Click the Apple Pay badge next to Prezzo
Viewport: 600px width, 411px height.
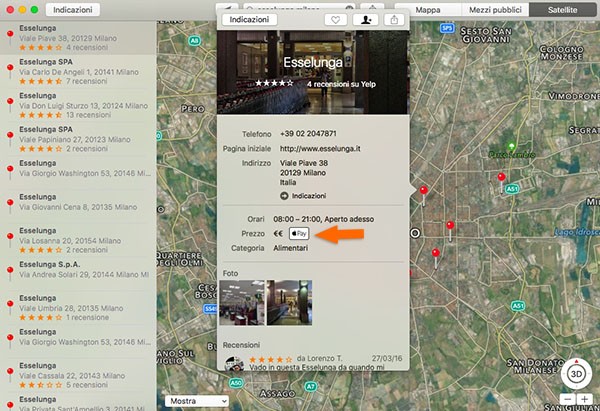tap(299, 233)
